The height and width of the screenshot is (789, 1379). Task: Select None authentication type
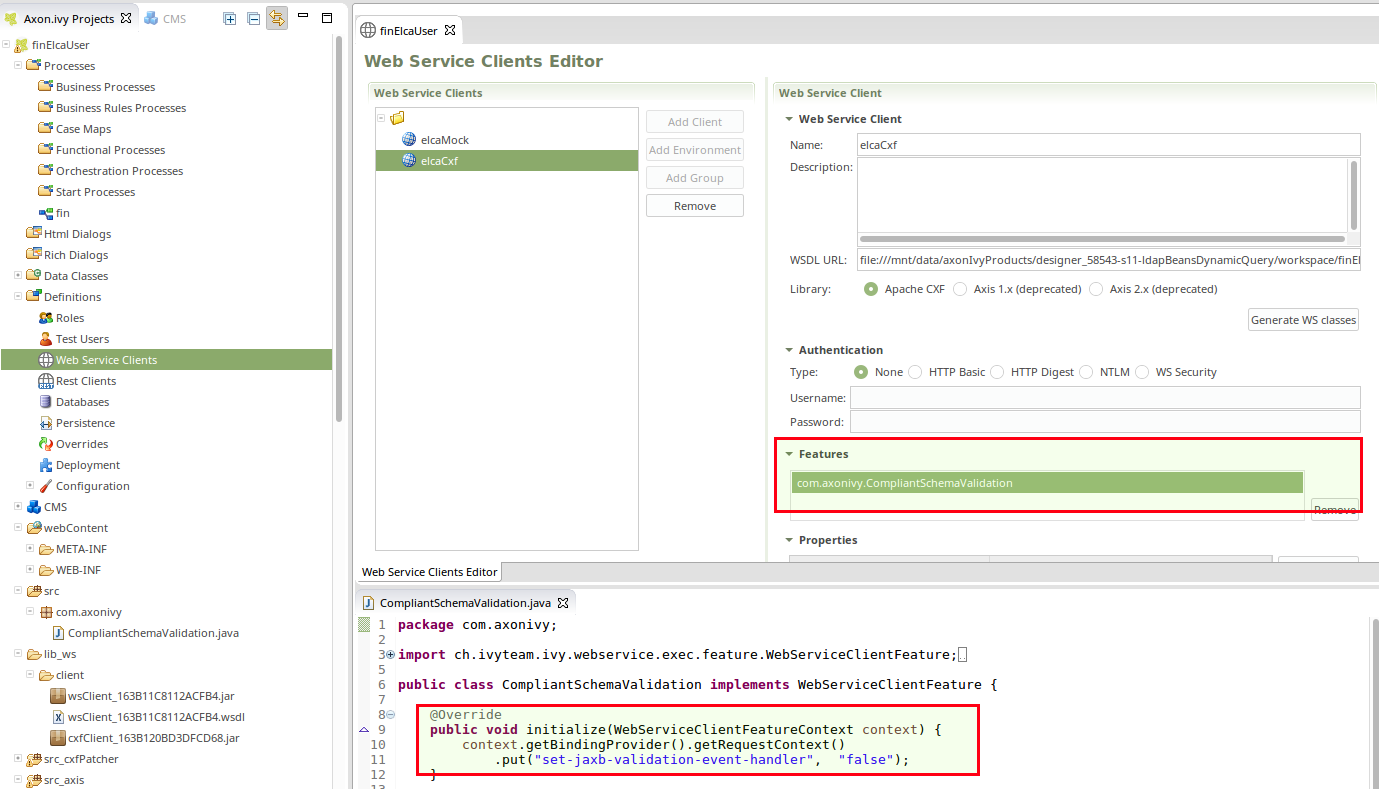[861, 372]
